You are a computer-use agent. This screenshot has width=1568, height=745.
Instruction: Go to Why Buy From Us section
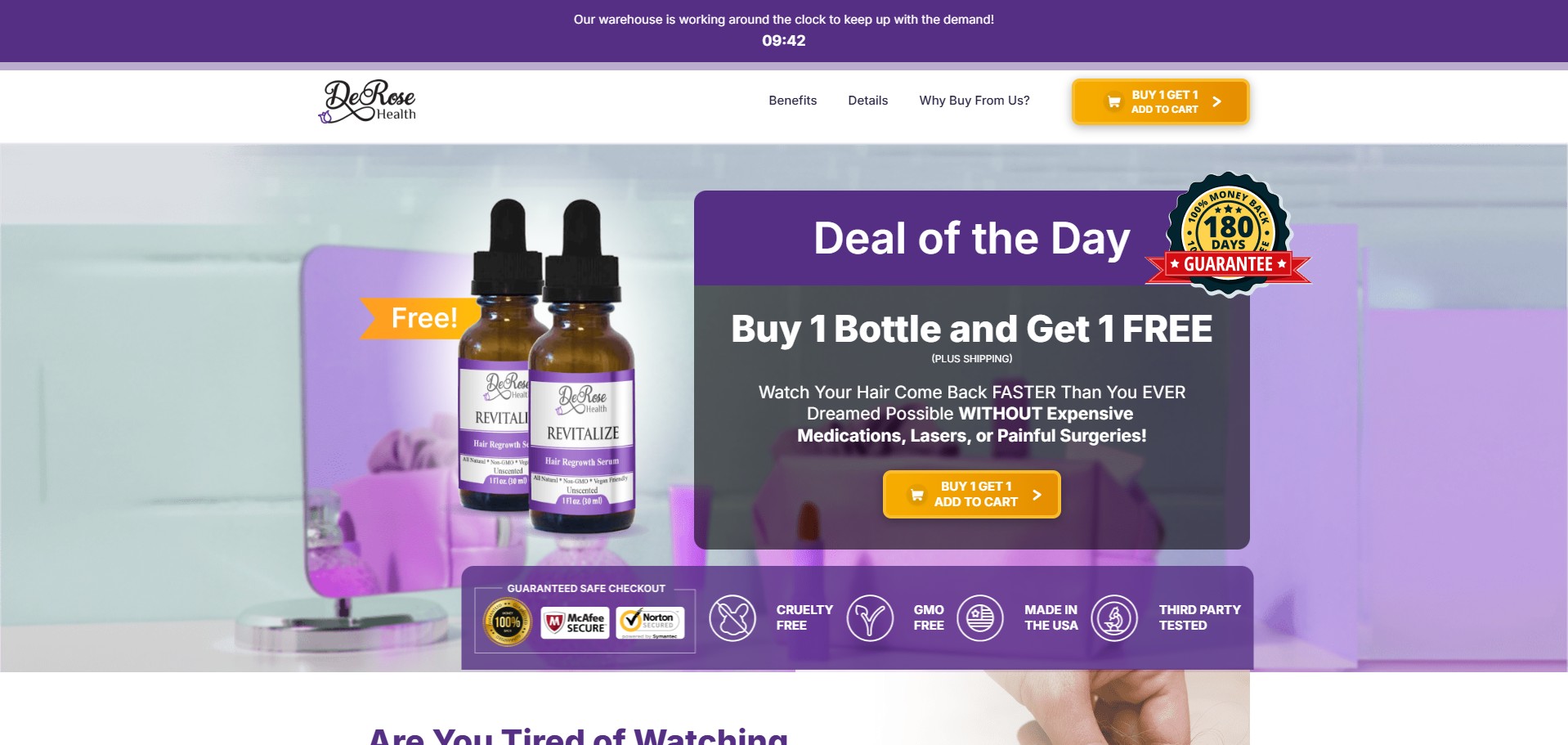point(974,101)
